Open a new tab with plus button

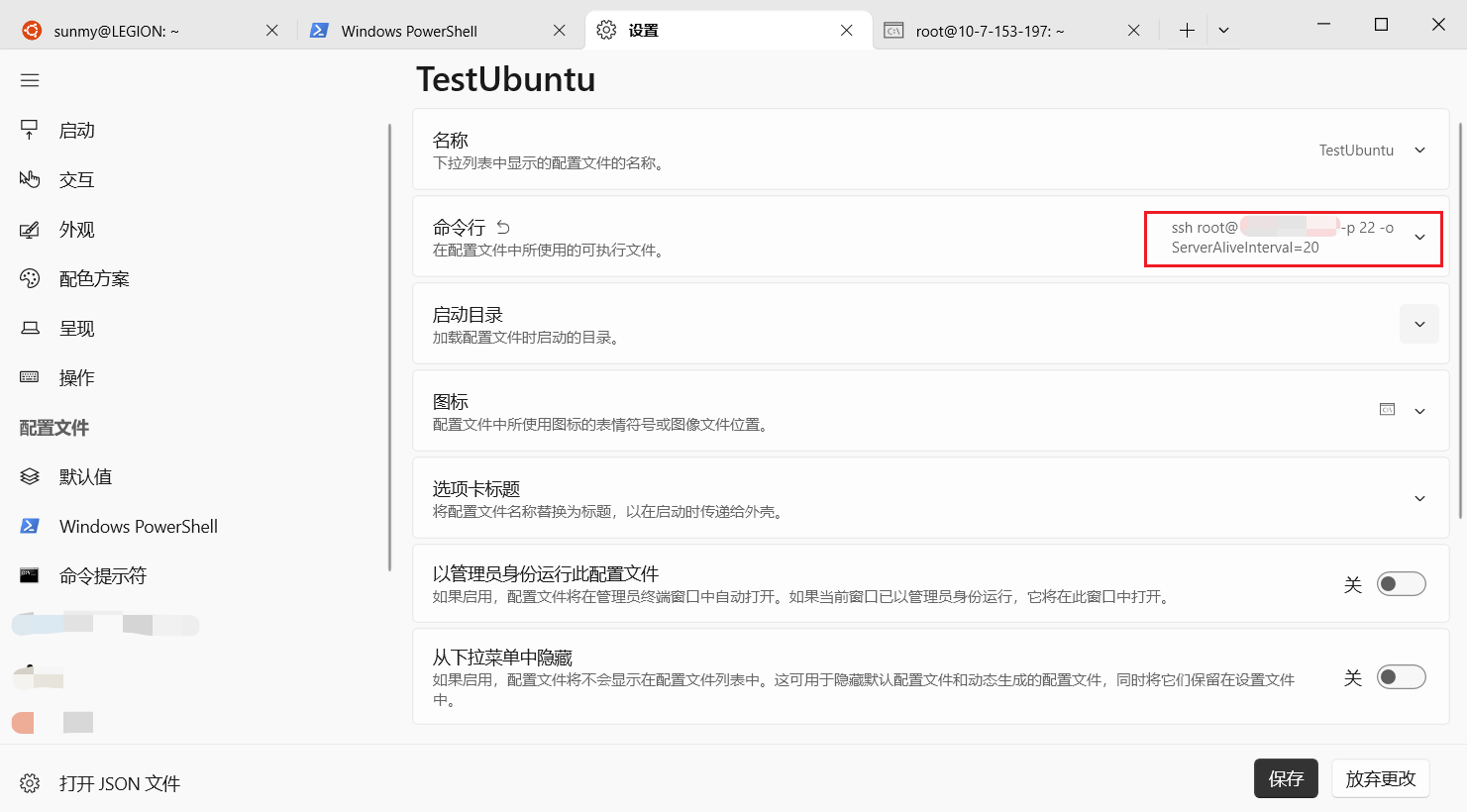pyautogui.click(x=1187, y=31)
